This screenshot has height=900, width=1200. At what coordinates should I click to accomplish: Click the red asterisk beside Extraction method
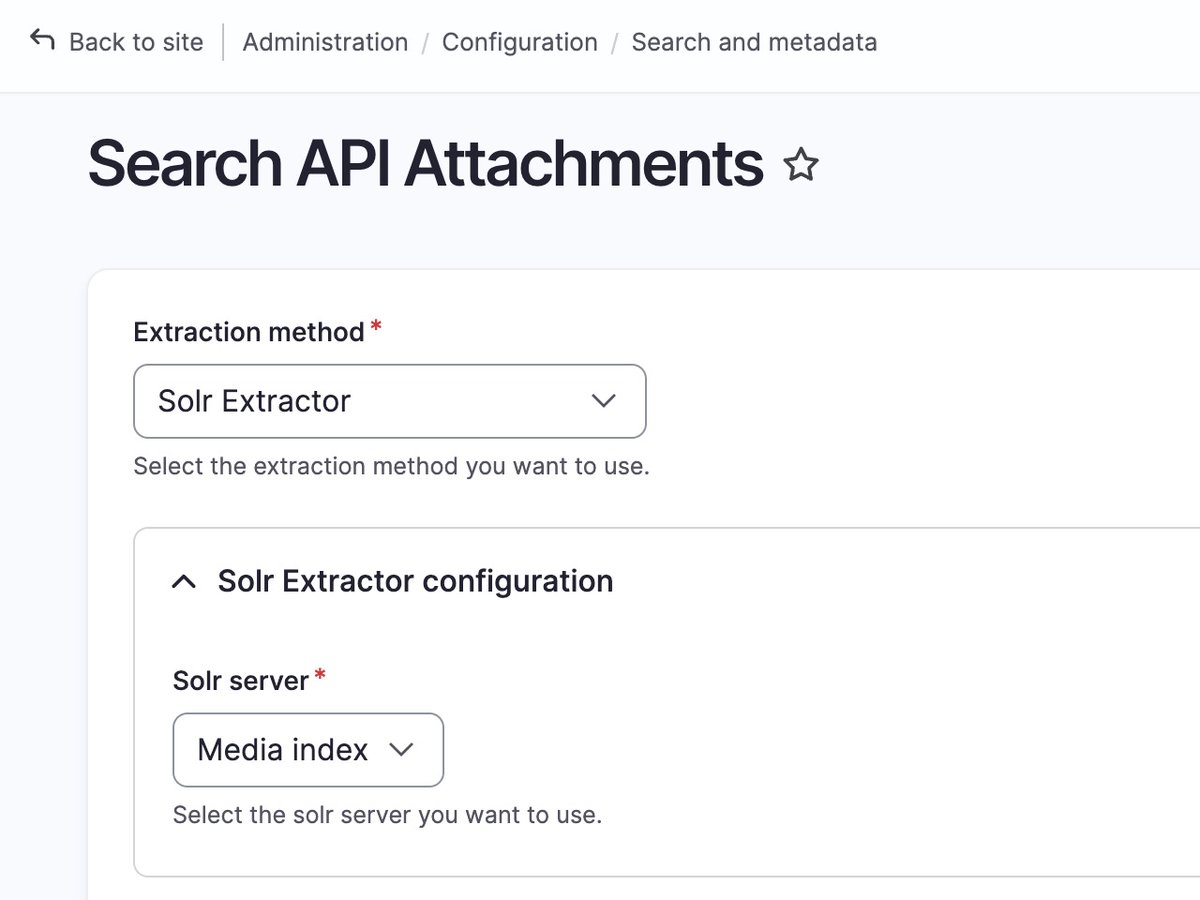point(376,328)
